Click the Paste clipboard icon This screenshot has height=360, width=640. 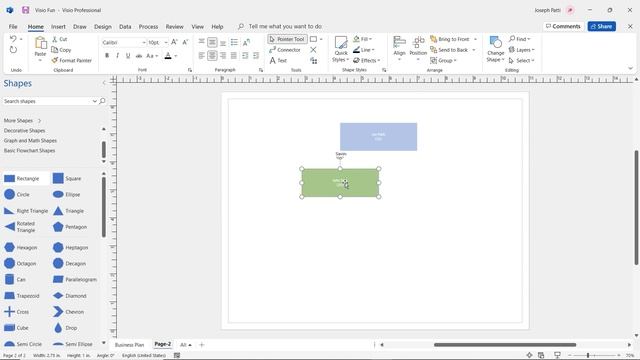40,43
